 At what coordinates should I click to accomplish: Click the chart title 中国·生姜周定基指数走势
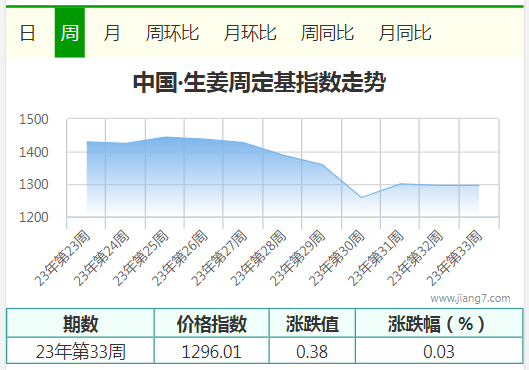pos(259,82)
